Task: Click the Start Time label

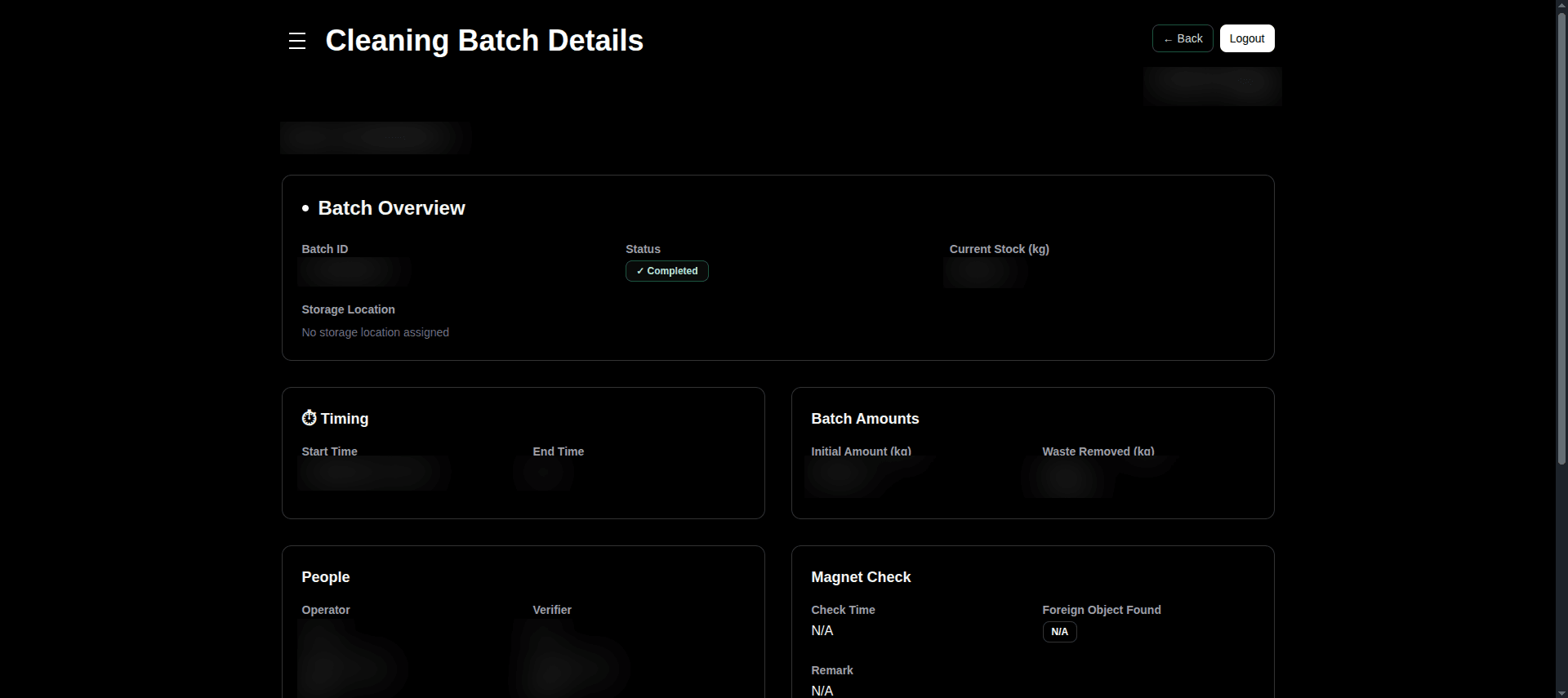Action: 329,451
